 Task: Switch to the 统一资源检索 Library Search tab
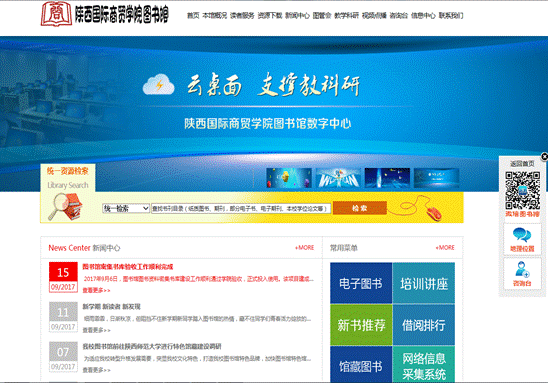[x=68, y=178]
